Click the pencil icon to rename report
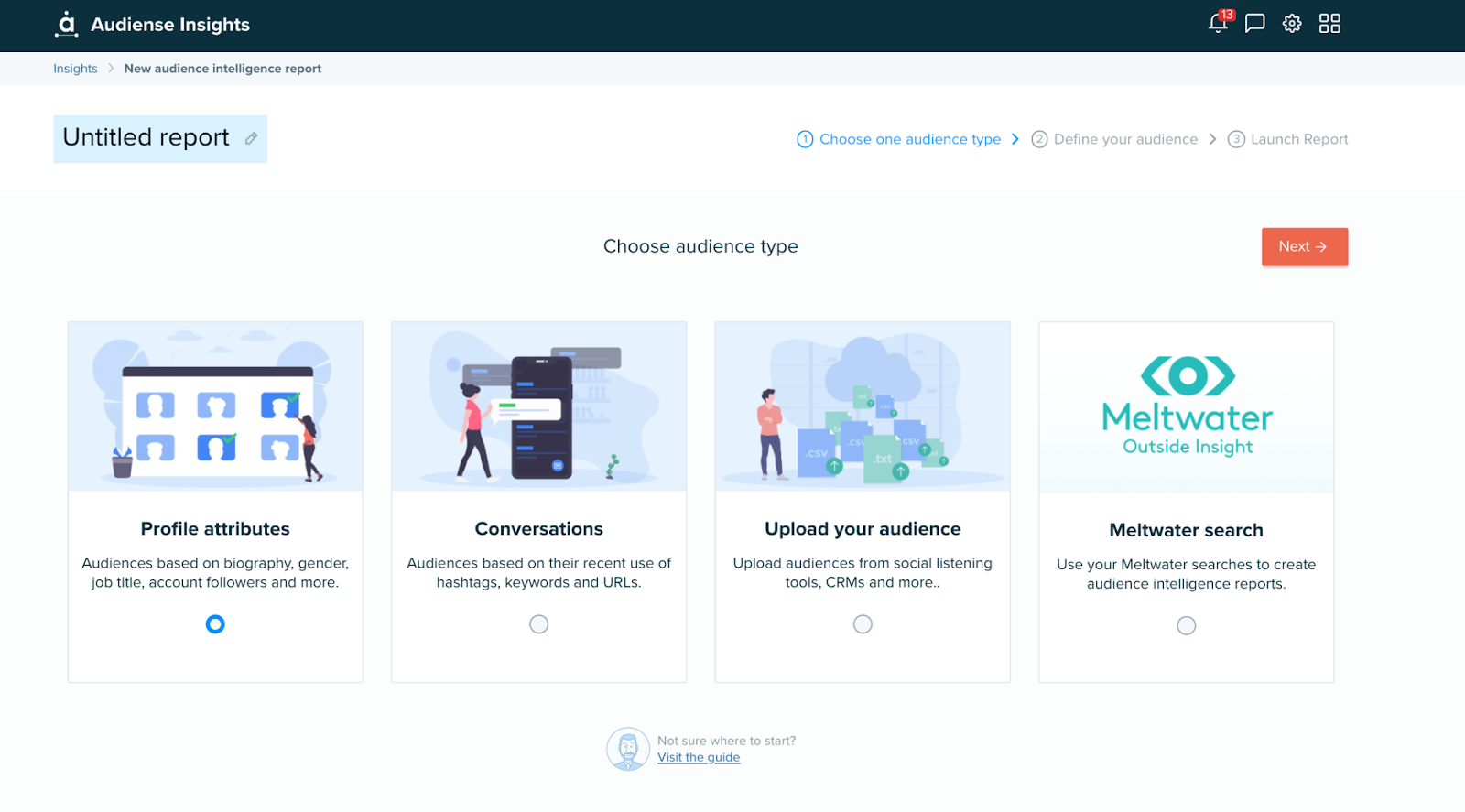 tap(251, 138)
